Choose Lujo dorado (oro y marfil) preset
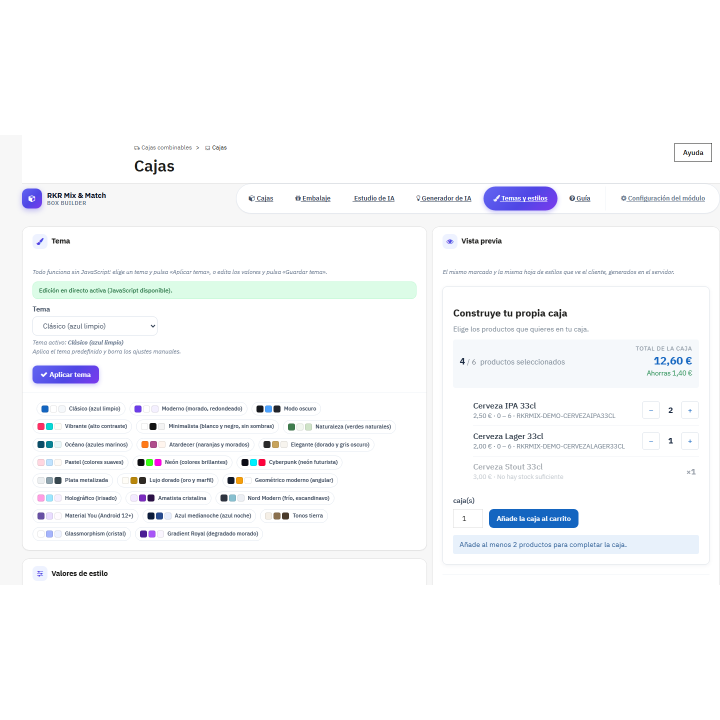This screenshot has width=720, height=720. [168, 480]
